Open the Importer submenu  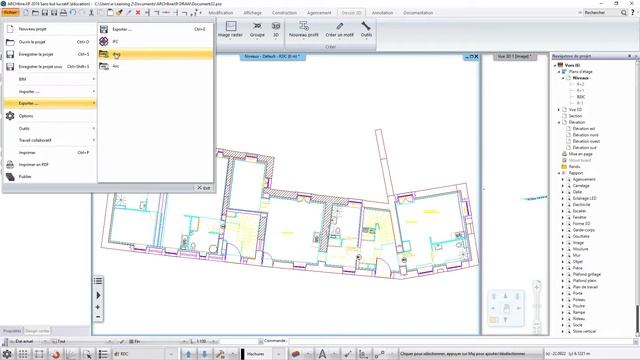51,91
